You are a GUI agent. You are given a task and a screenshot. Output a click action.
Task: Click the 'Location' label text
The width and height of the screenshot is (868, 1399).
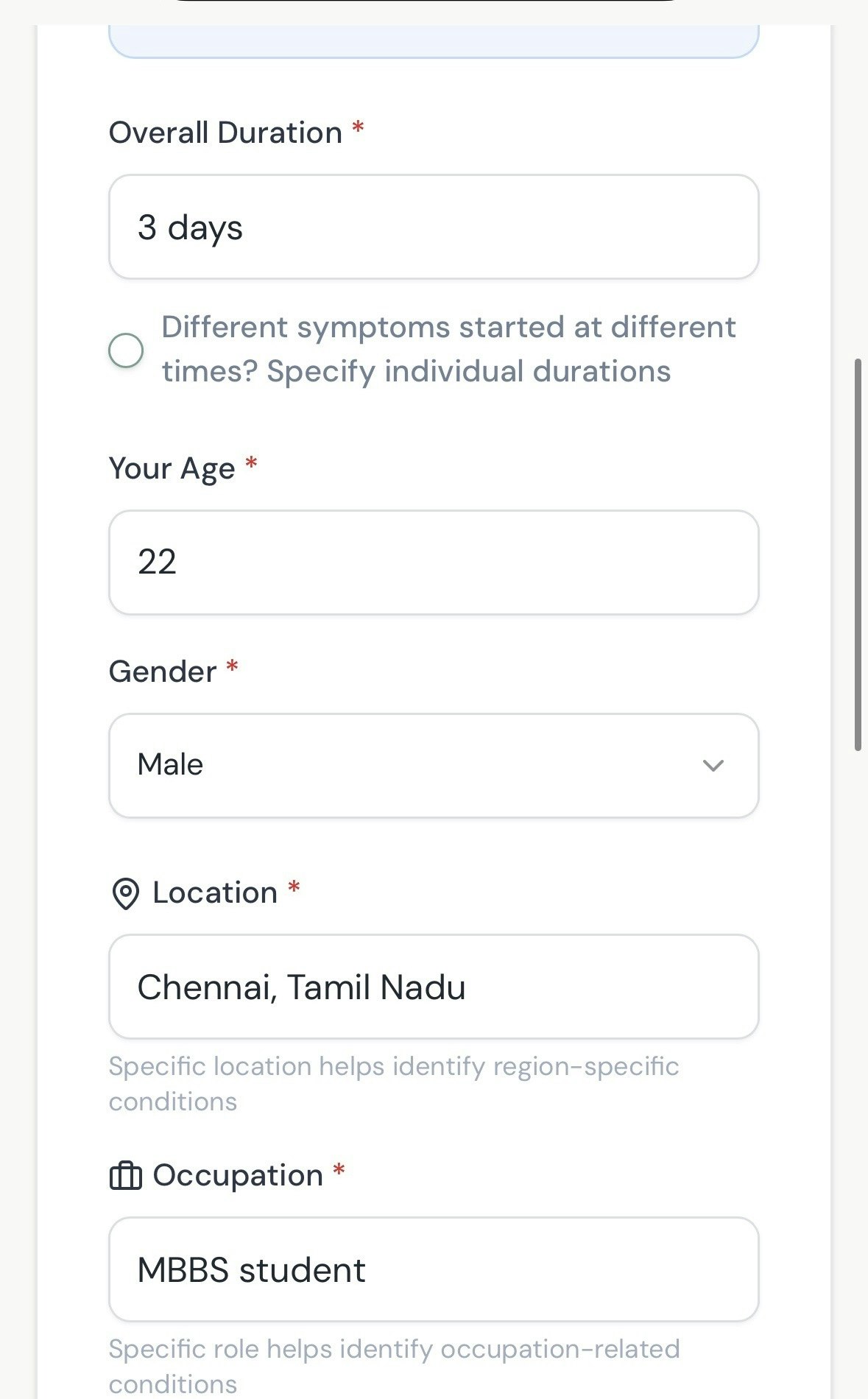(x=215, y=893)
